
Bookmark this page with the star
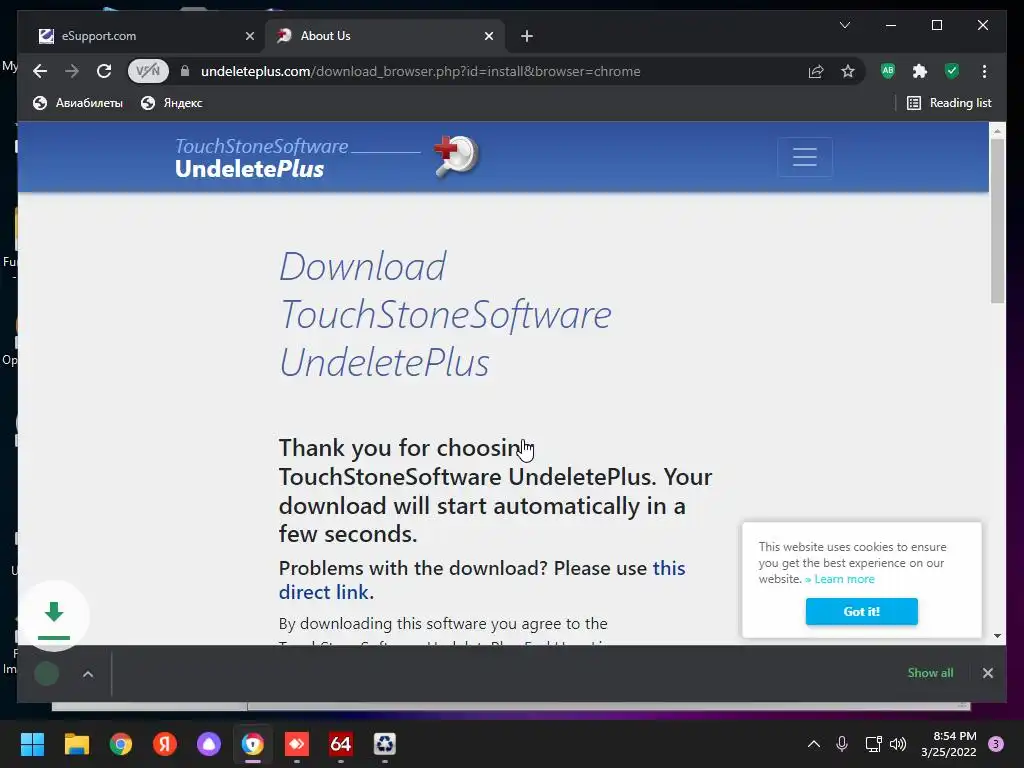[x=848, y=71]
